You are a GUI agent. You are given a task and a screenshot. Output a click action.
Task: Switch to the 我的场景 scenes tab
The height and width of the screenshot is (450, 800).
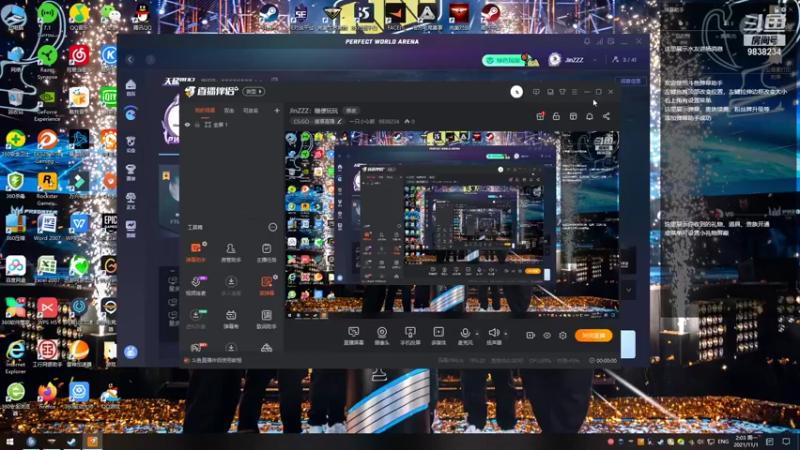205,110
